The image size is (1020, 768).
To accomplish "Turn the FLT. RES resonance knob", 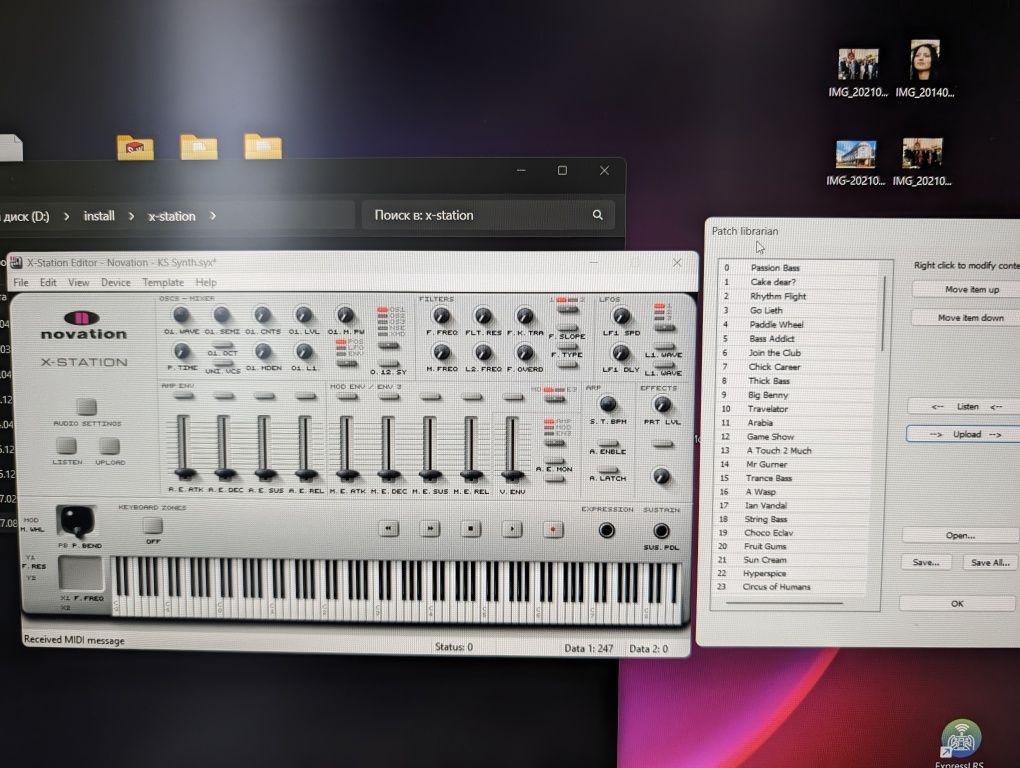I will pyautogui.click(x=483, y=317).
